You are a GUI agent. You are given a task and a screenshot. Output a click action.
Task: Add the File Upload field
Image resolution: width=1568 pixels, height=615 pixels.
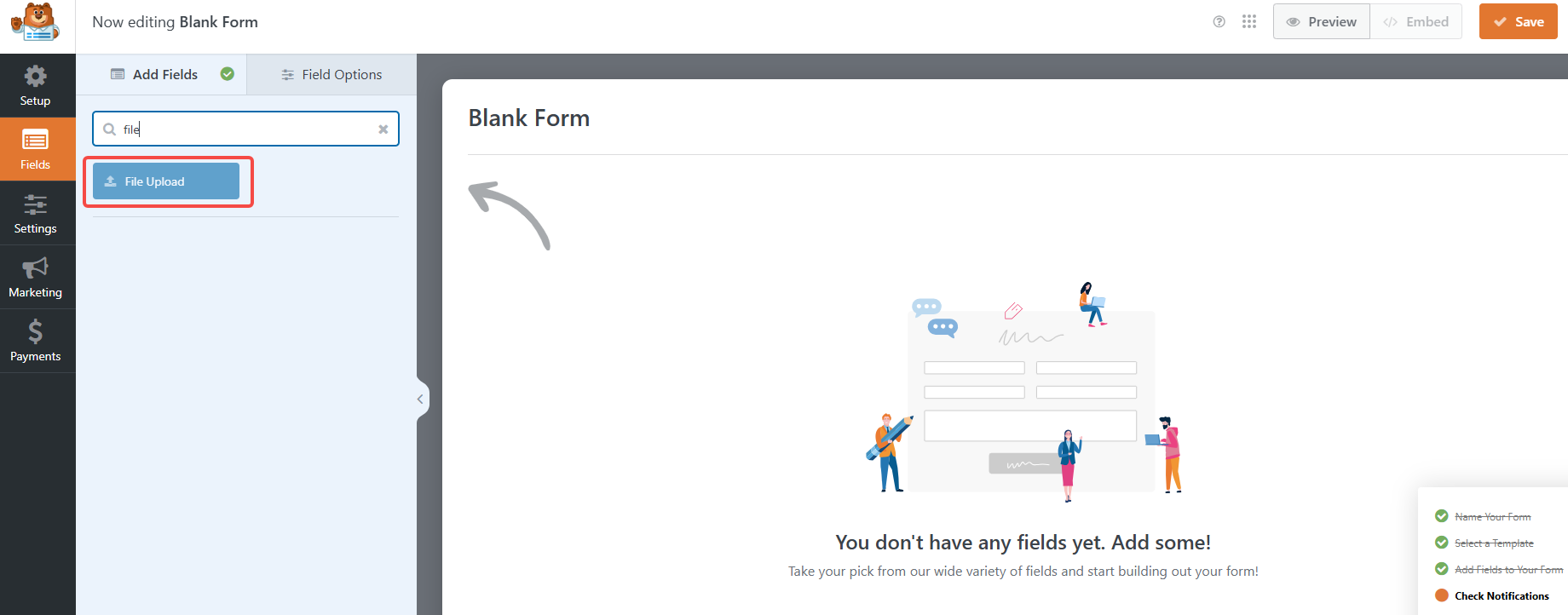click(x=166, y=181)
